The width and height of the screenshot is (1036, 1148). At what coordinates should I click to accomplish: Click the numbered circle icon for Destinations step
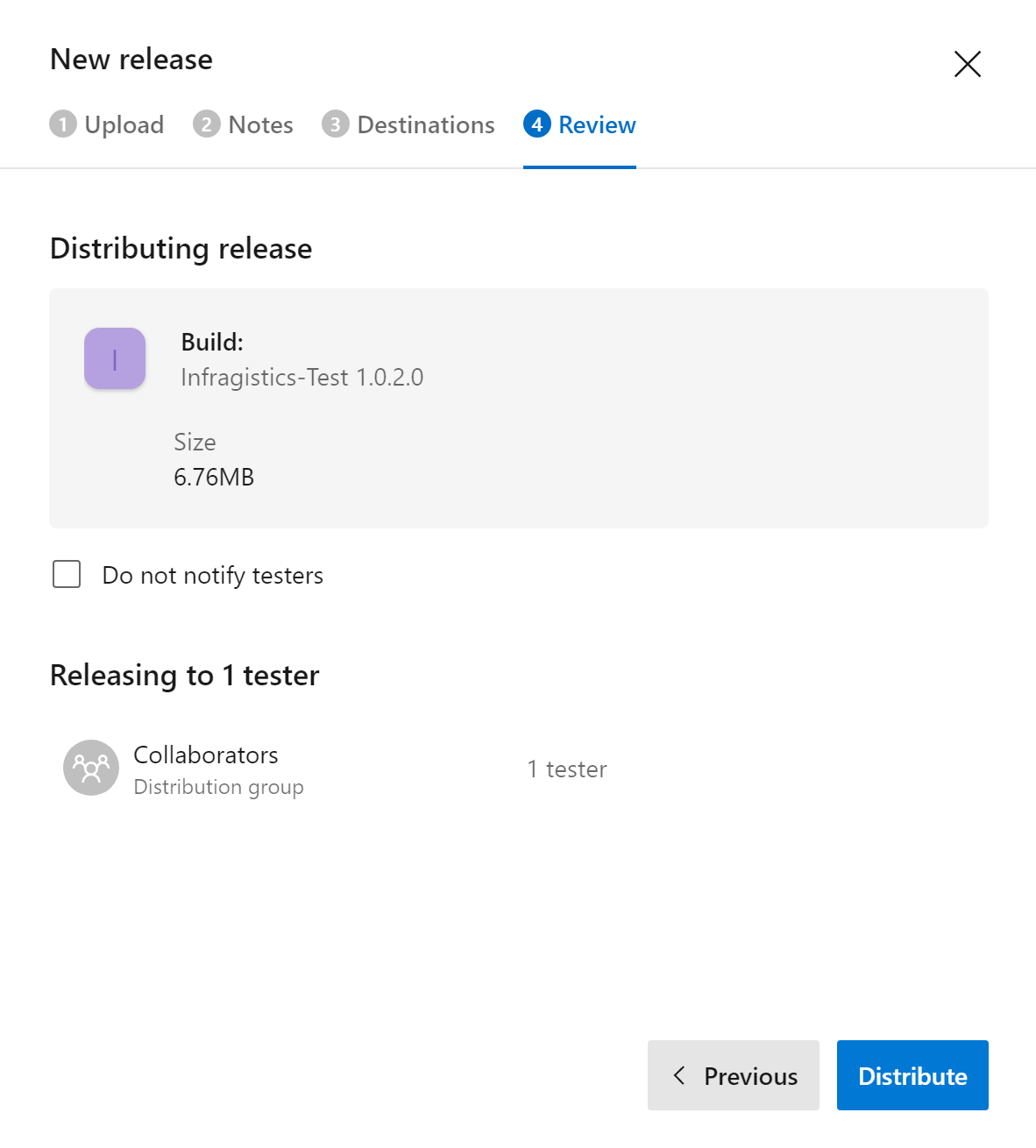[336, 124]
